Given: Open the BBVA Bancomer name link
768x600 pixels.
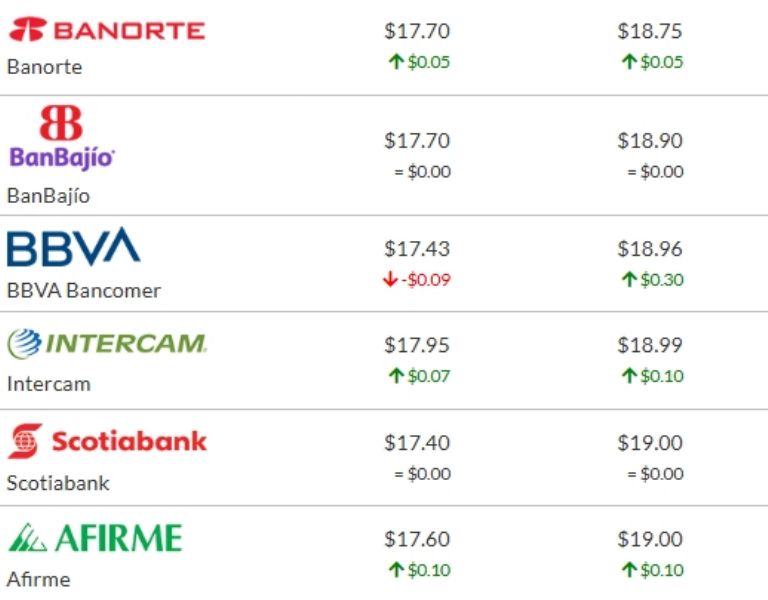Looking at the screenshot, I should (83, 291).
